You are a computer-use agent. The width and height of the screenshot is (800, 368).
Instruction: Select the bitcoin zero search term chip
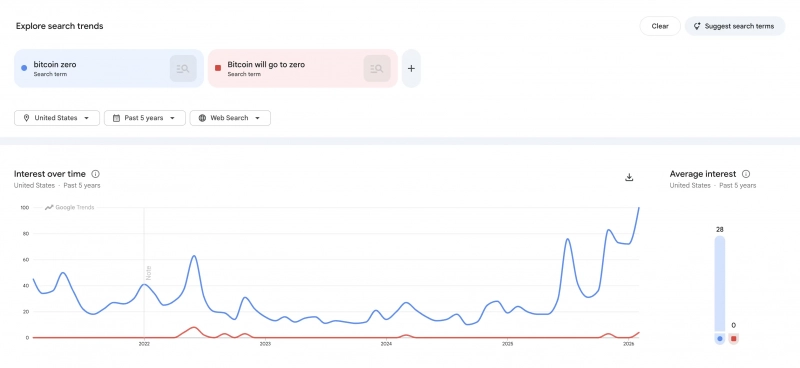(109, 68)
